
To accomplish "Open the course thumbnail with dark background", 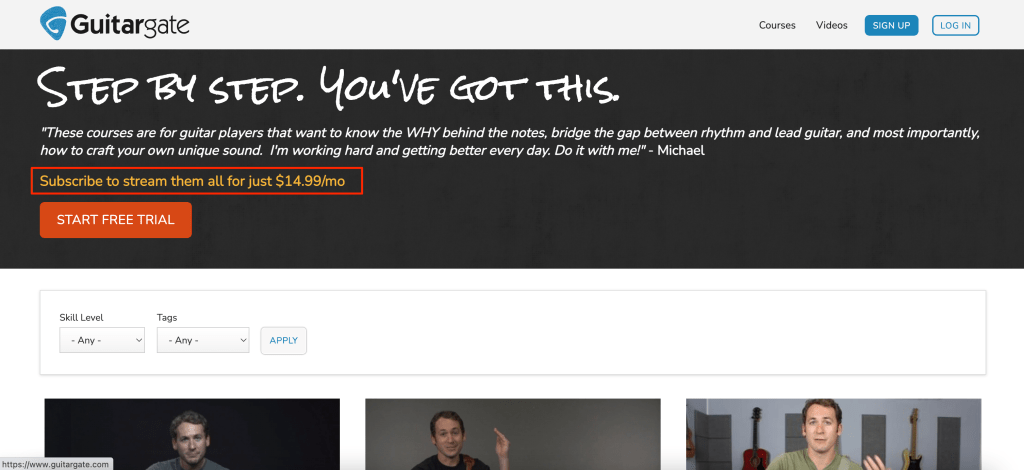I will 192,434.
